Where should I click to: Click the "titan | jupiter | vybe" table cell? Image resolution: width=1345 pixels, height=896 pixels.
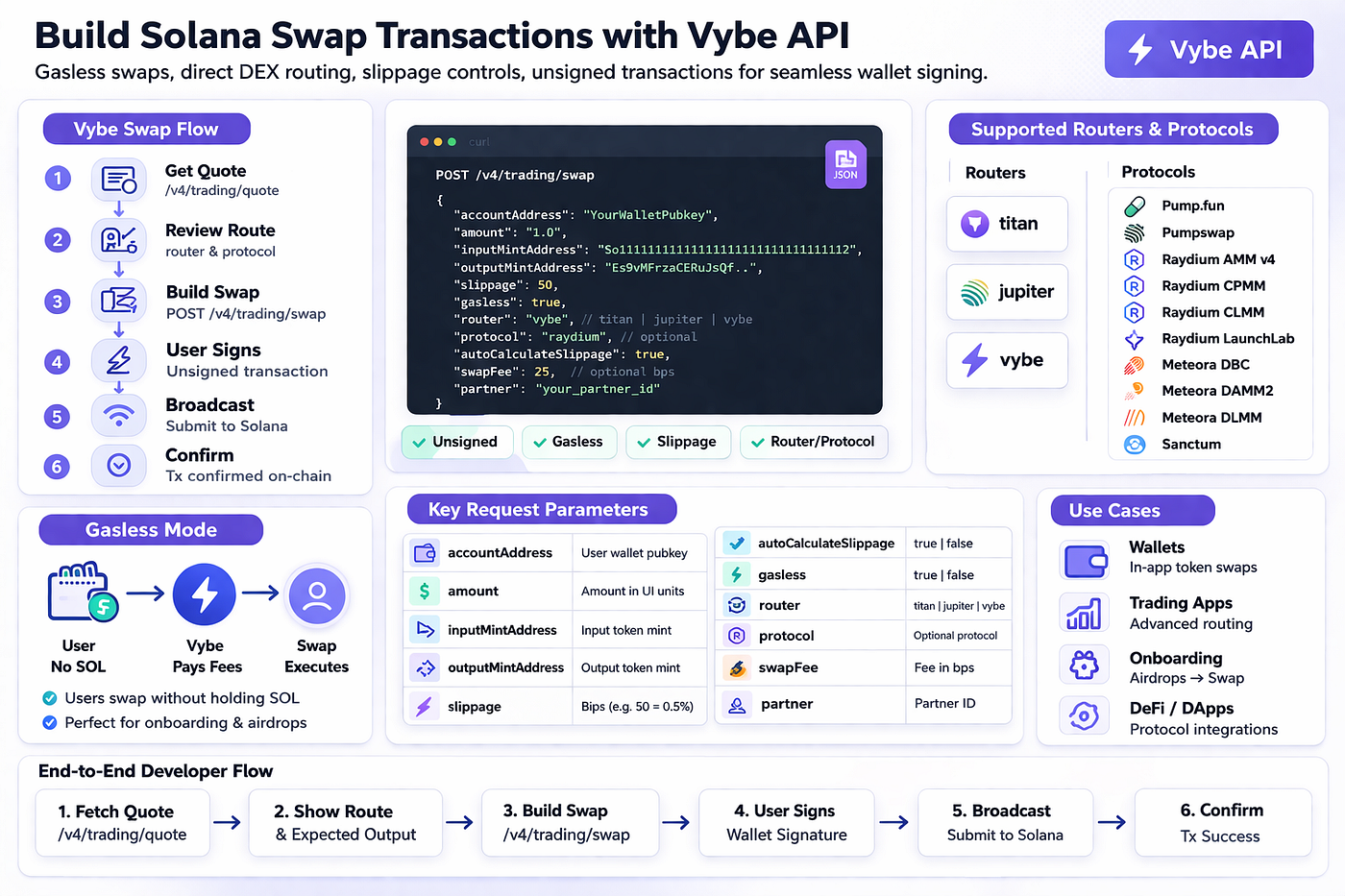959,606
